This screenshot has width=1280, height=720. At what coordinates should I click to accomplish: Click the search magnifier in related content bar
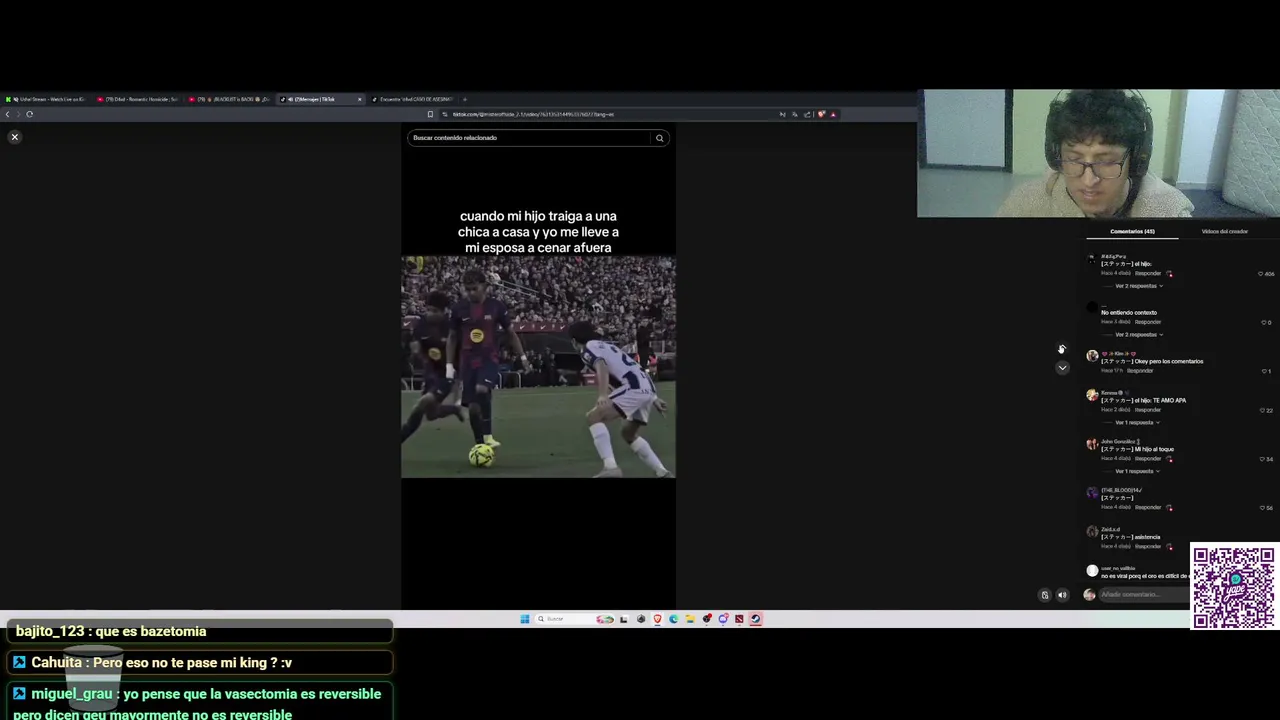[659, 138]
